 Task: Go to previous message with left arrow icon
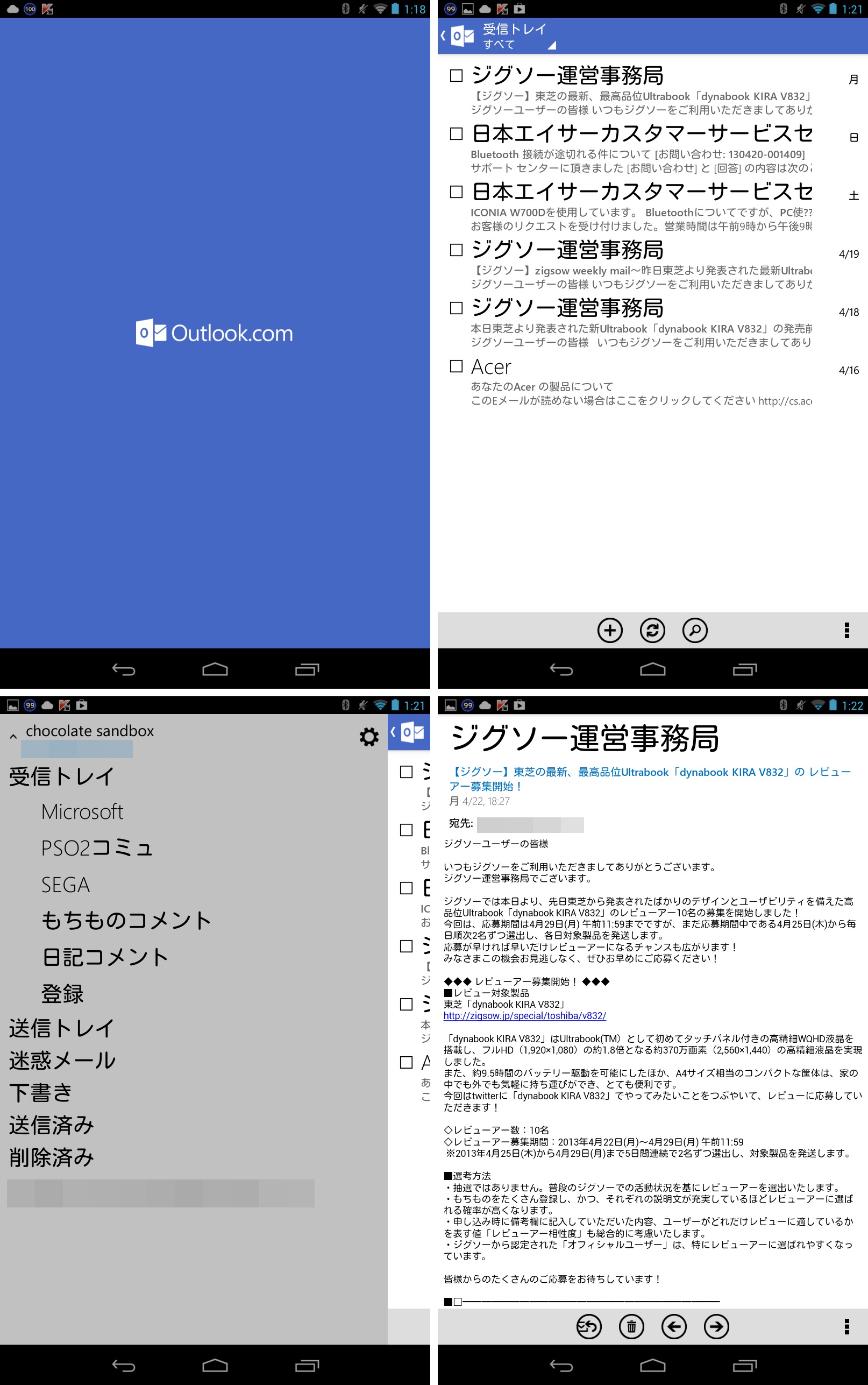pyautogui.click(x=674, y=1326)
